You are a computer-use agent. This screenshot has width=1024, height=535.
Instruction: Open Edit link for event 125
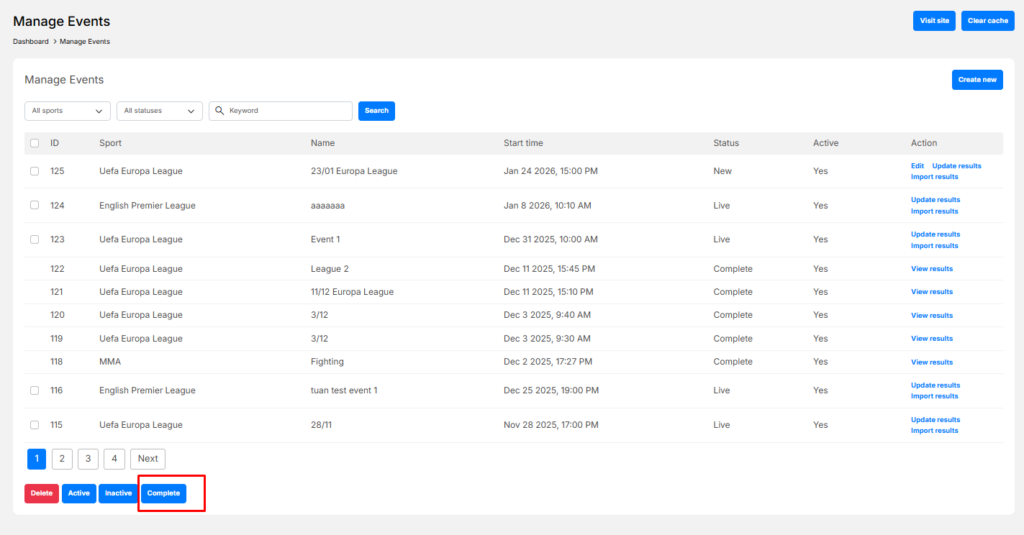917,166
